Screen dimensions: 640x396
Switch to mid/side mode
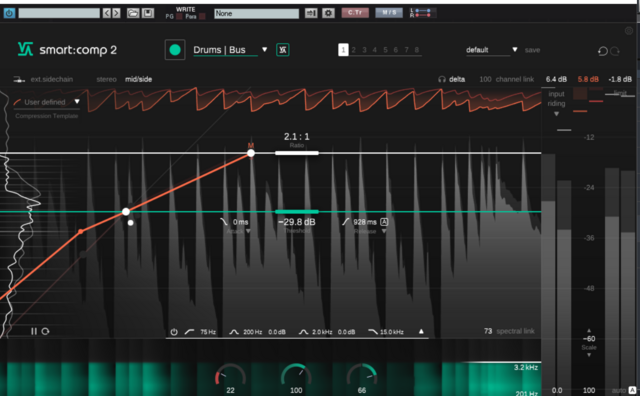[x=138, y=79]
